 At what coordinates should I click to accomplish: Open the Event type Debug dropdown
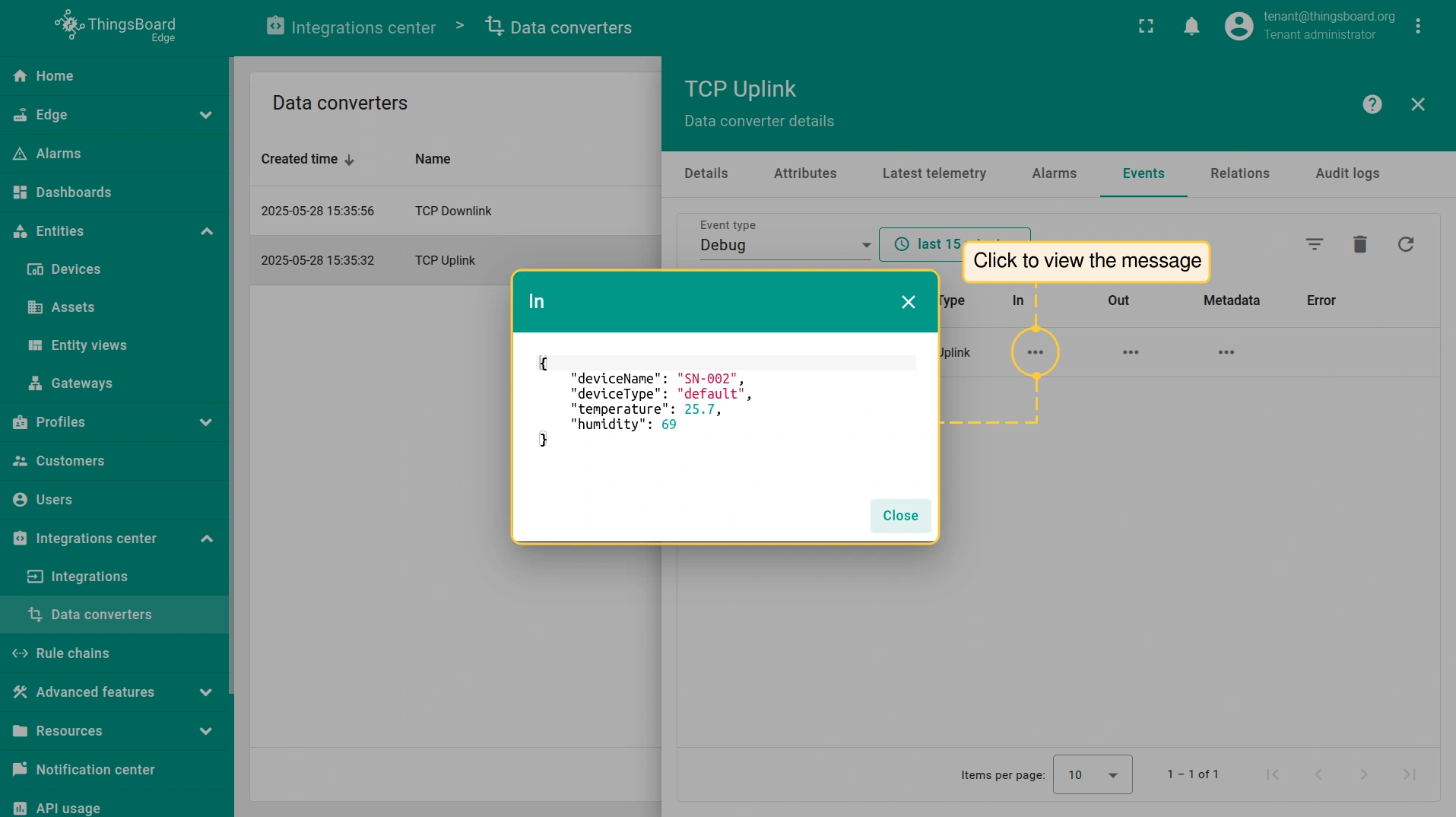point(785,245)
